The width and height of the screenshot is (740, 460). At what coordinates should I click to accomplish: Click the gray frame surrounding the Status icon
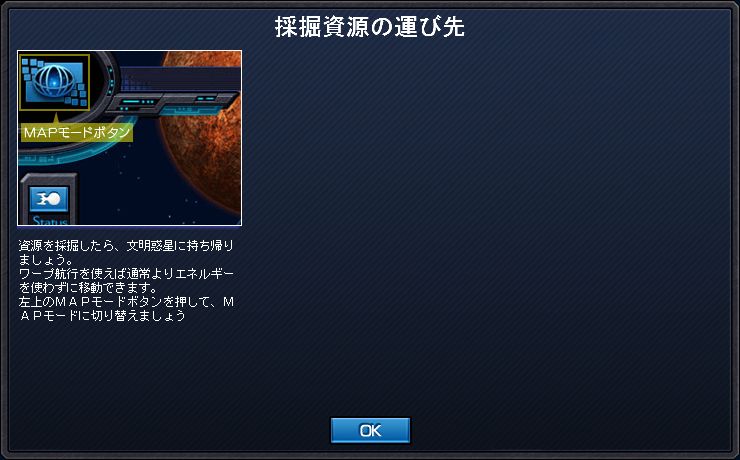(49, 199)
